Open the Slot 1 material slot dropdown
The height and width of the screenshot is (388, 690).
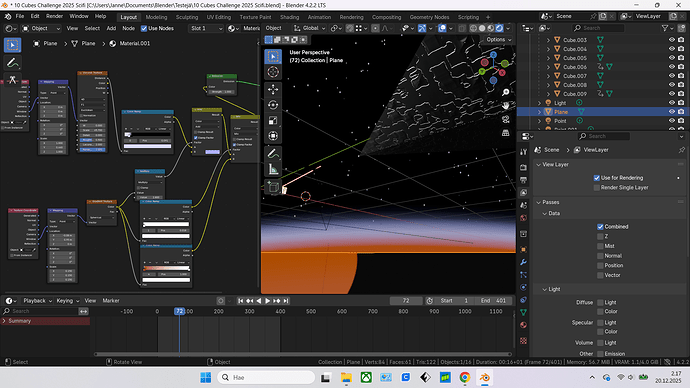[x=206, y=28]
